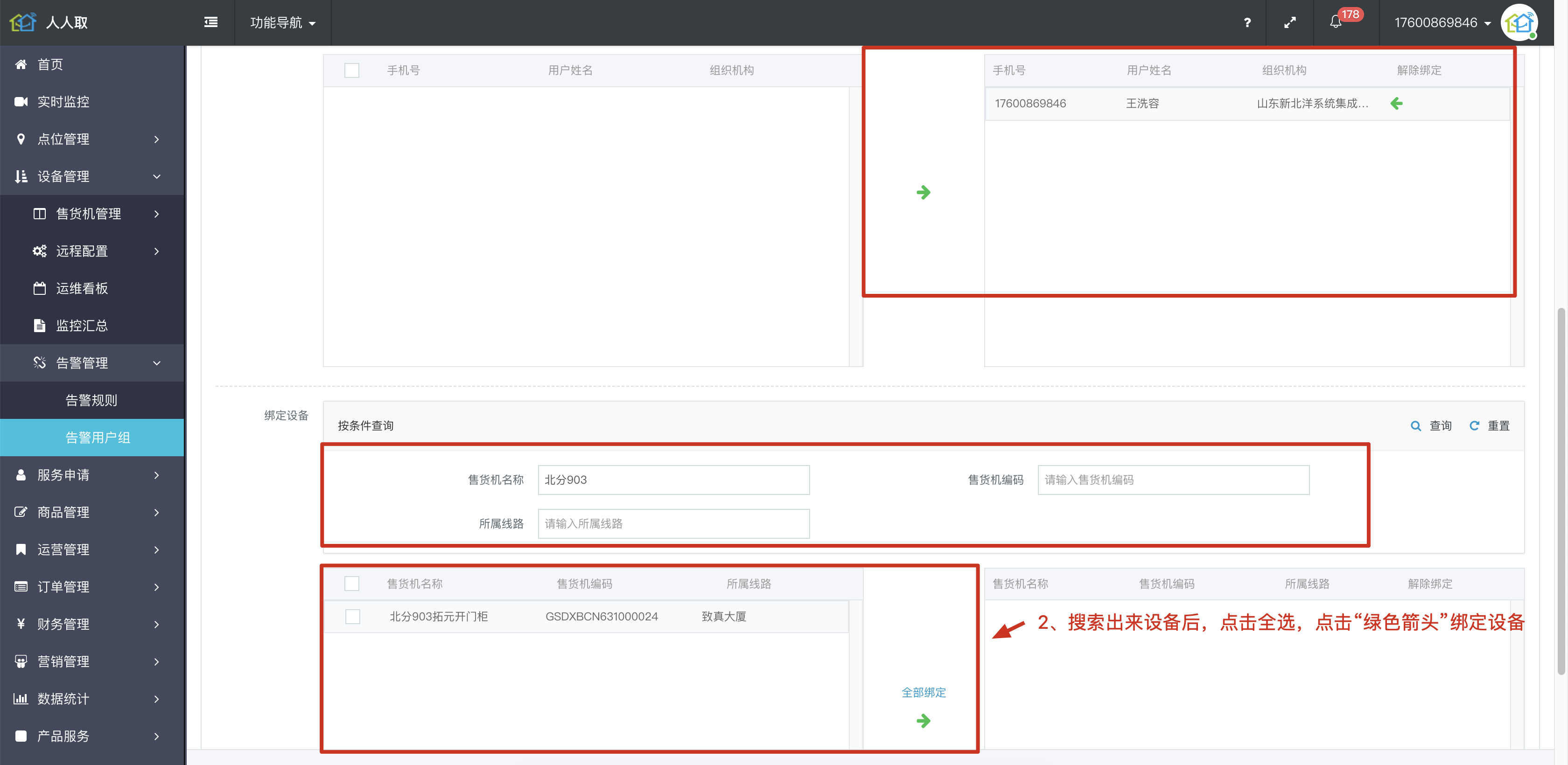Click 山东新北洋系统集成... organization cell
The image size is (1568, 765).
pos(1312,104)
